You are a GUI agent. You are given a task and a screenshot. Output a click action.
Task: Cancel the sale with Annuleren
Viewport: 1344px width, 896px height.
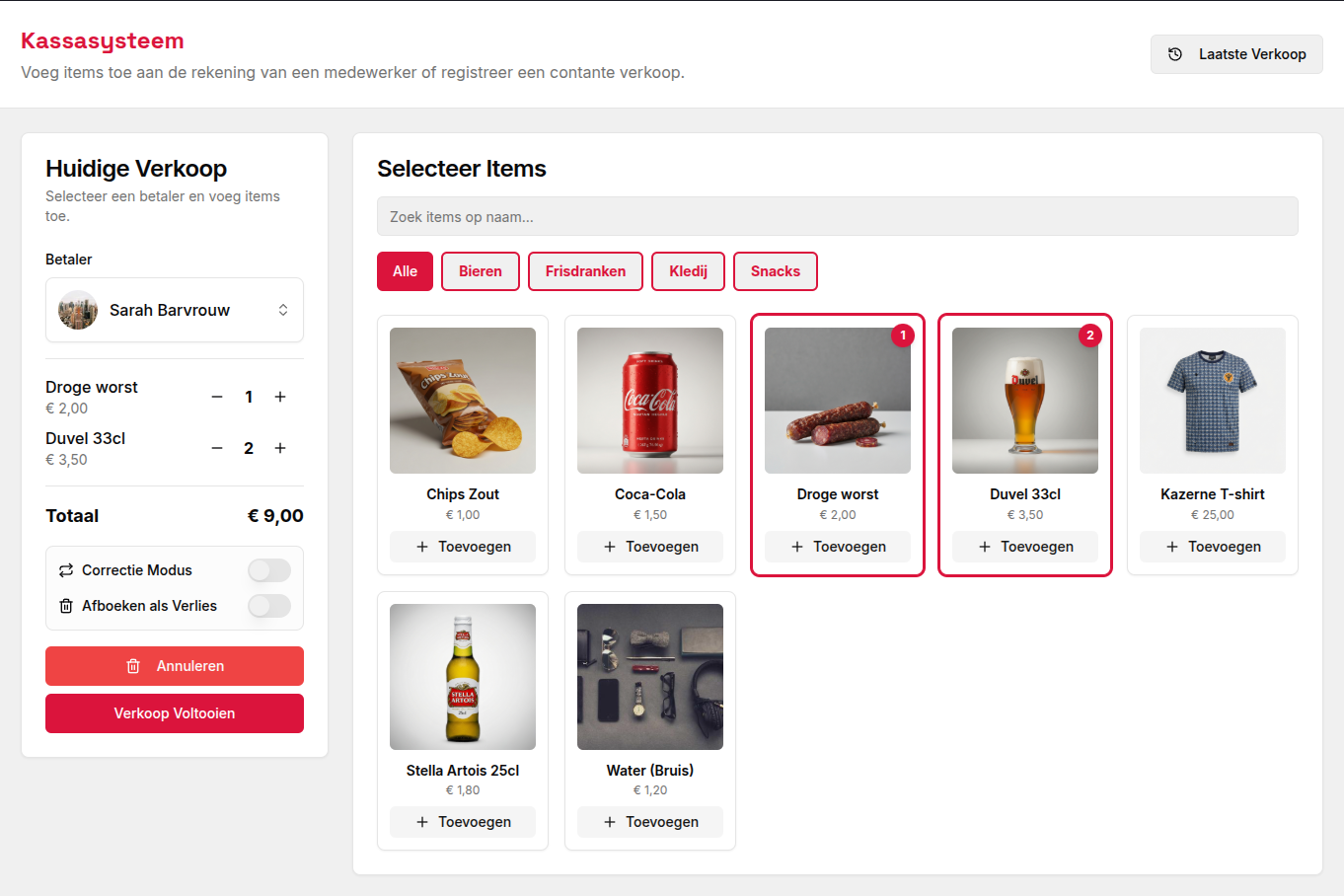tap(175, 666)
